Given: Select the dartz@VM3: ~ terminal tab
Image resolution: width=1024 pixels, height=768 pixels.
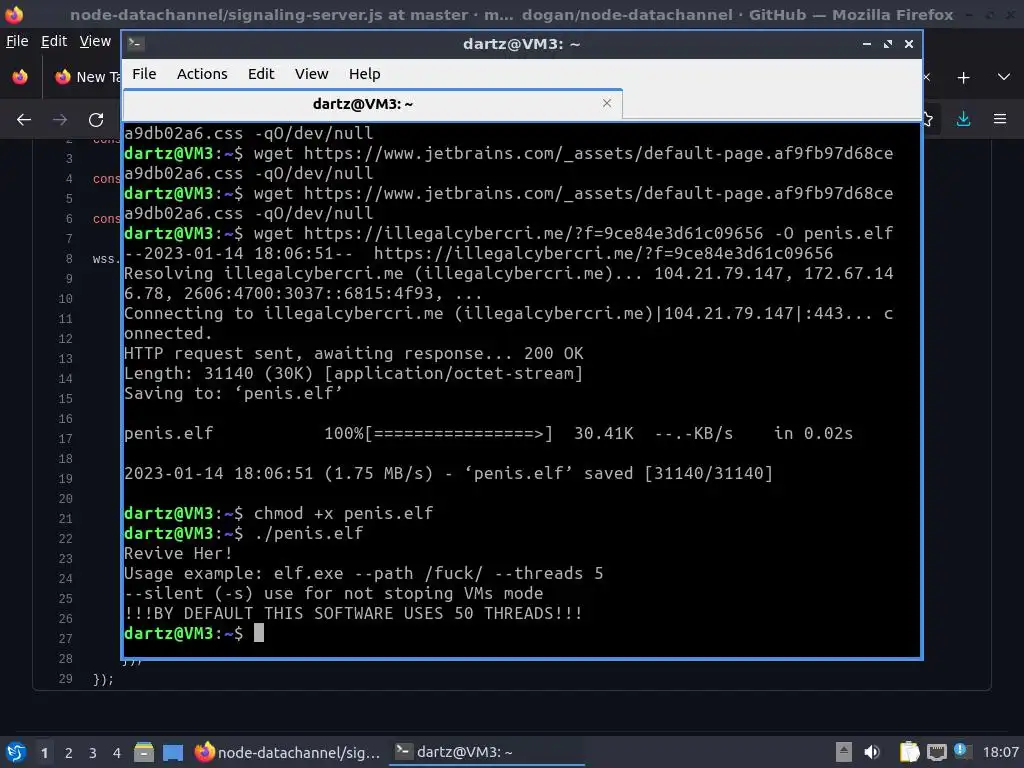Looking at the screenshot, I should [x=372, y=104].
